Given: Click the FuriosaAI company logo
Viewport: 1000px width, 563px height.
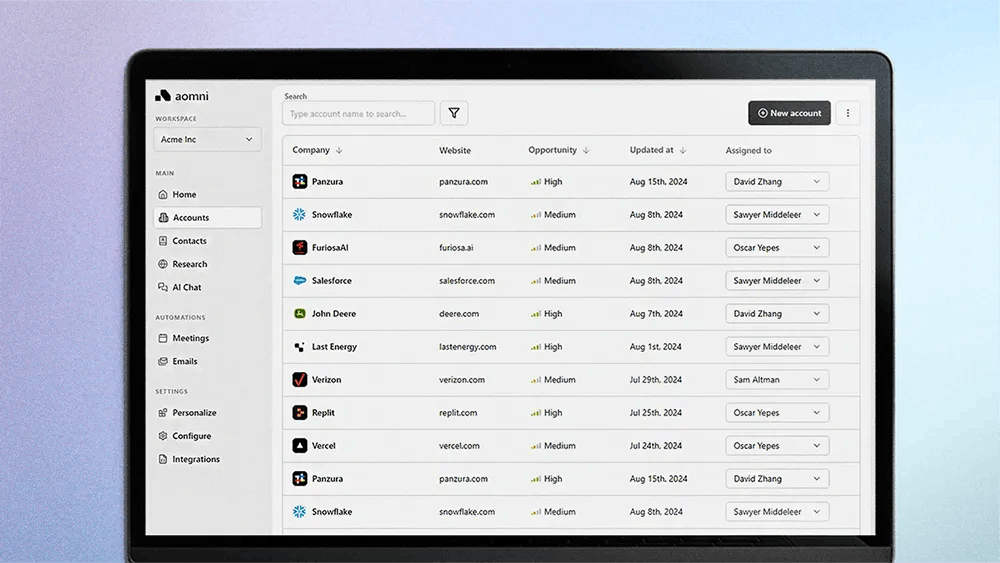Looking at the screenshot, I should pos(300,247).
